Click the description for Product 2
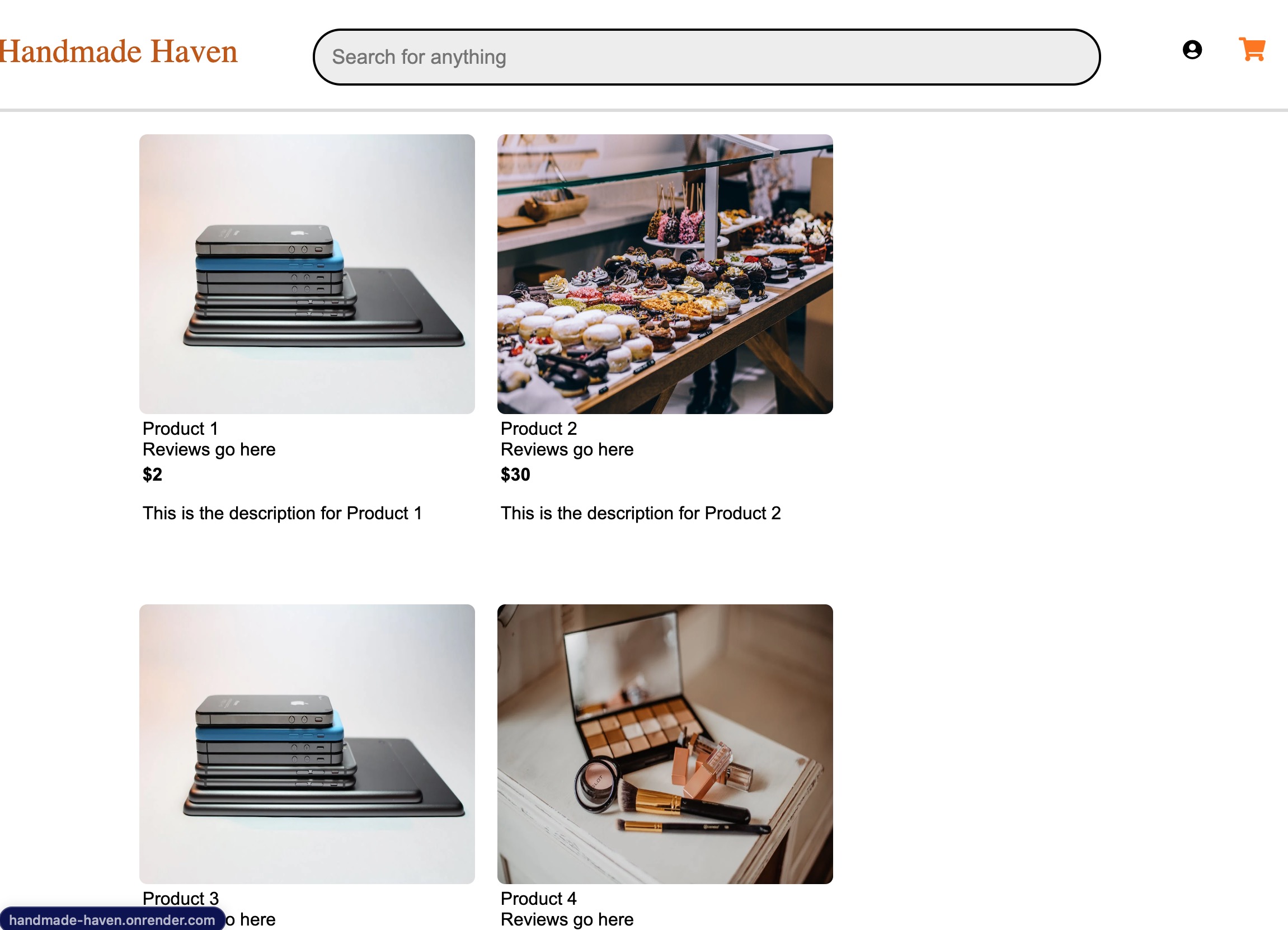The width and height of the screenshot is (1288, 930). (641, 513)
